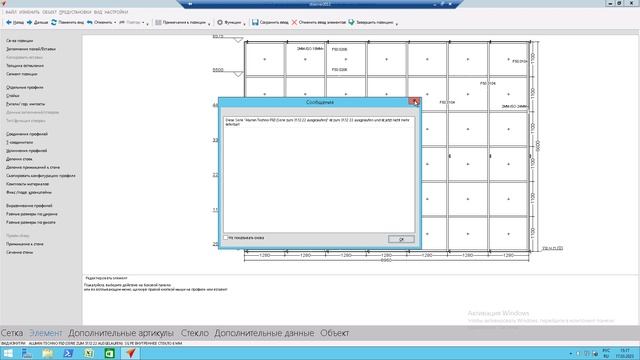
Task: Select Равные размеры по ширине entry
Action: click(32, 214)
